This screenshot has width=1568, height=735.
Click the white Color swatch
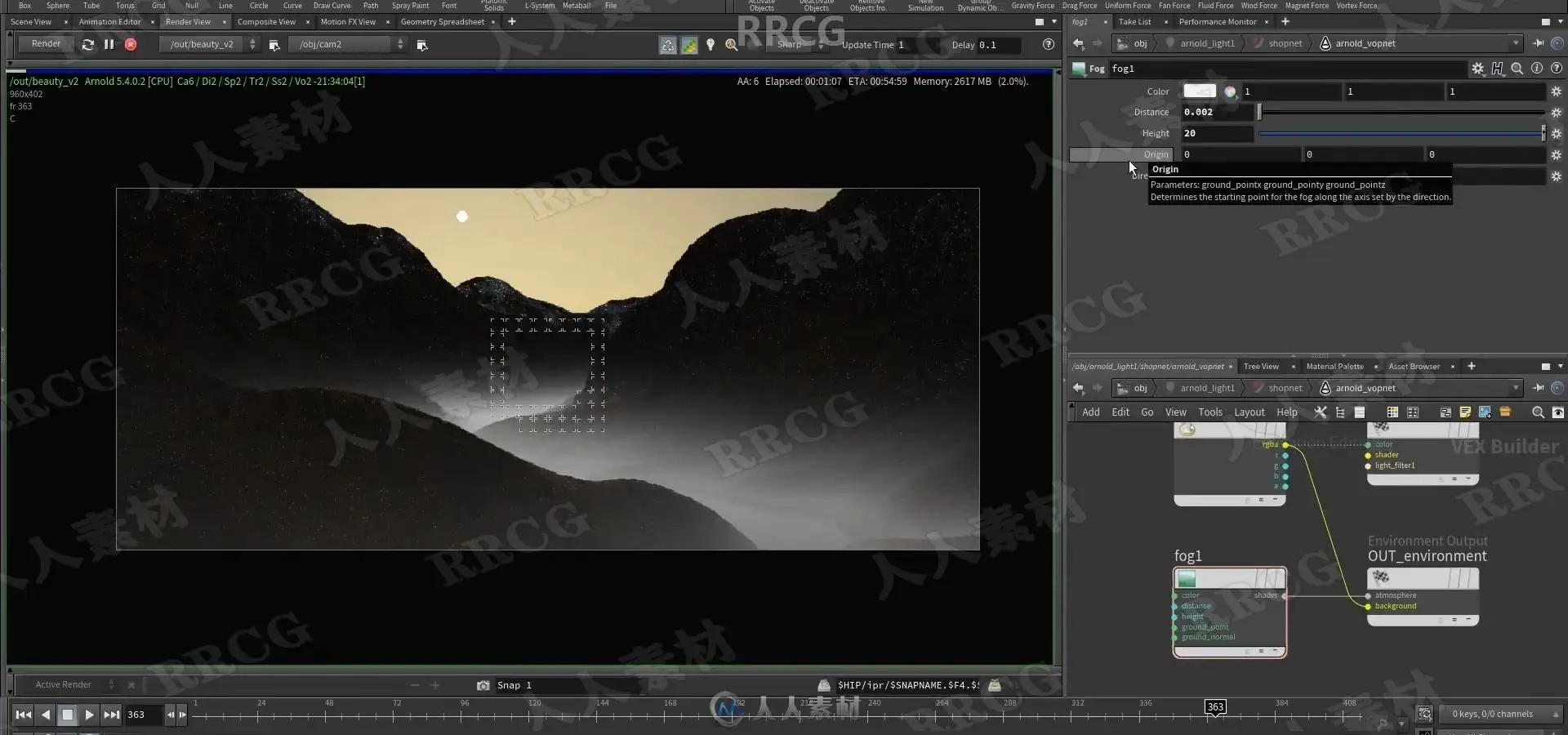pyautogui.click(x=1200, y=91)
